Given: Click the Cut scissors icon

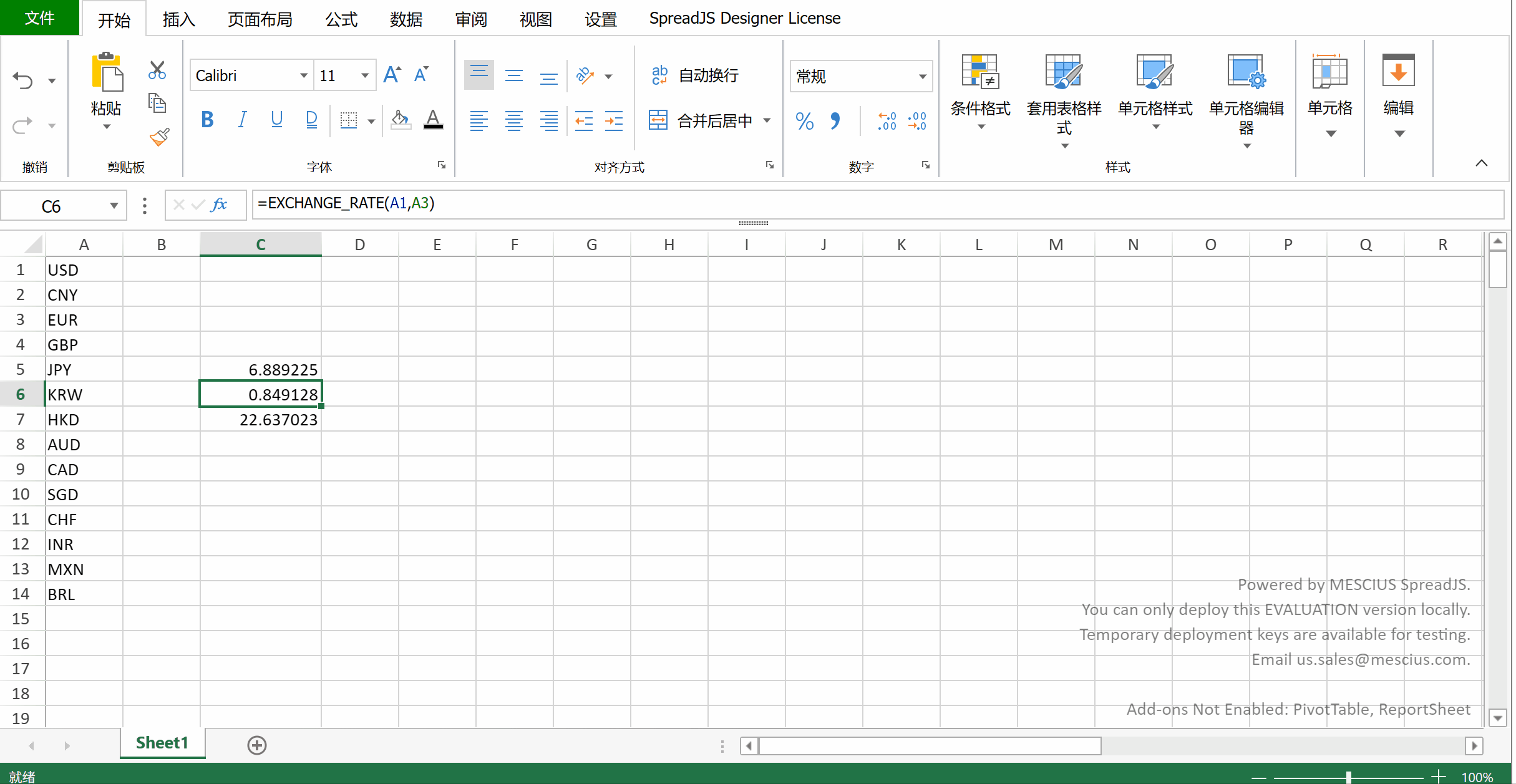Looking at the screenshot, I should 157,70.
